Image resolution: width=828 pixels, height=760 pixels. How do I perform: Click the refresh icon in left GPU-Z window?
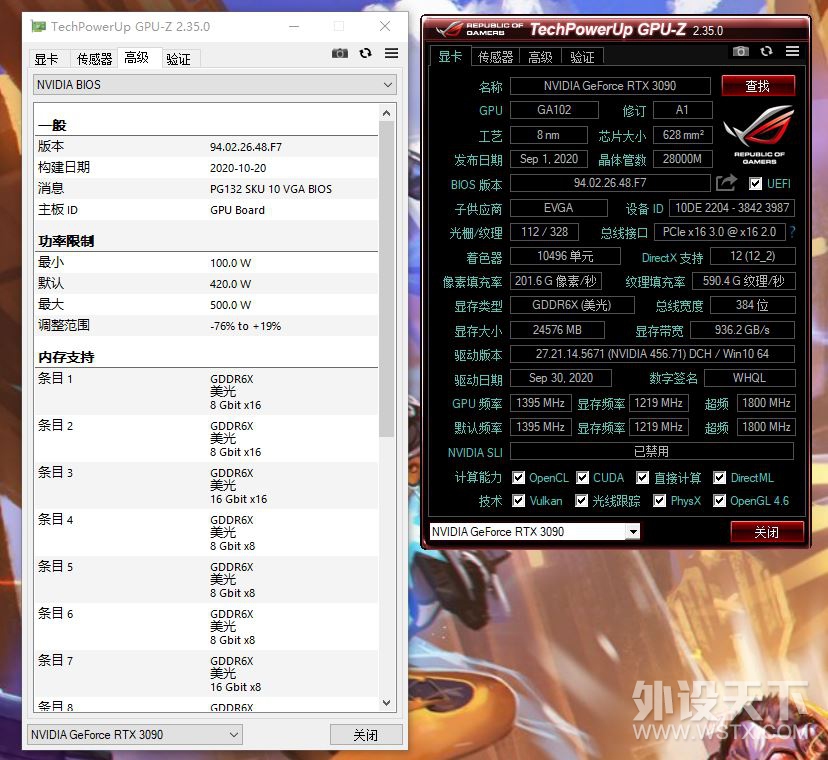coord(365,53)
